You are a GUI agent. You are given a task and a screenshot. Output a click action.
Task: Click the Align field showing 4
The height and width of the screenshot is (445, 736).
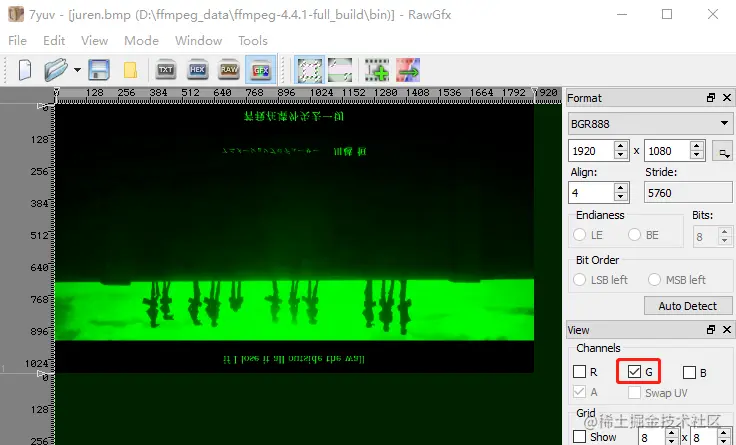click(591, 193)
